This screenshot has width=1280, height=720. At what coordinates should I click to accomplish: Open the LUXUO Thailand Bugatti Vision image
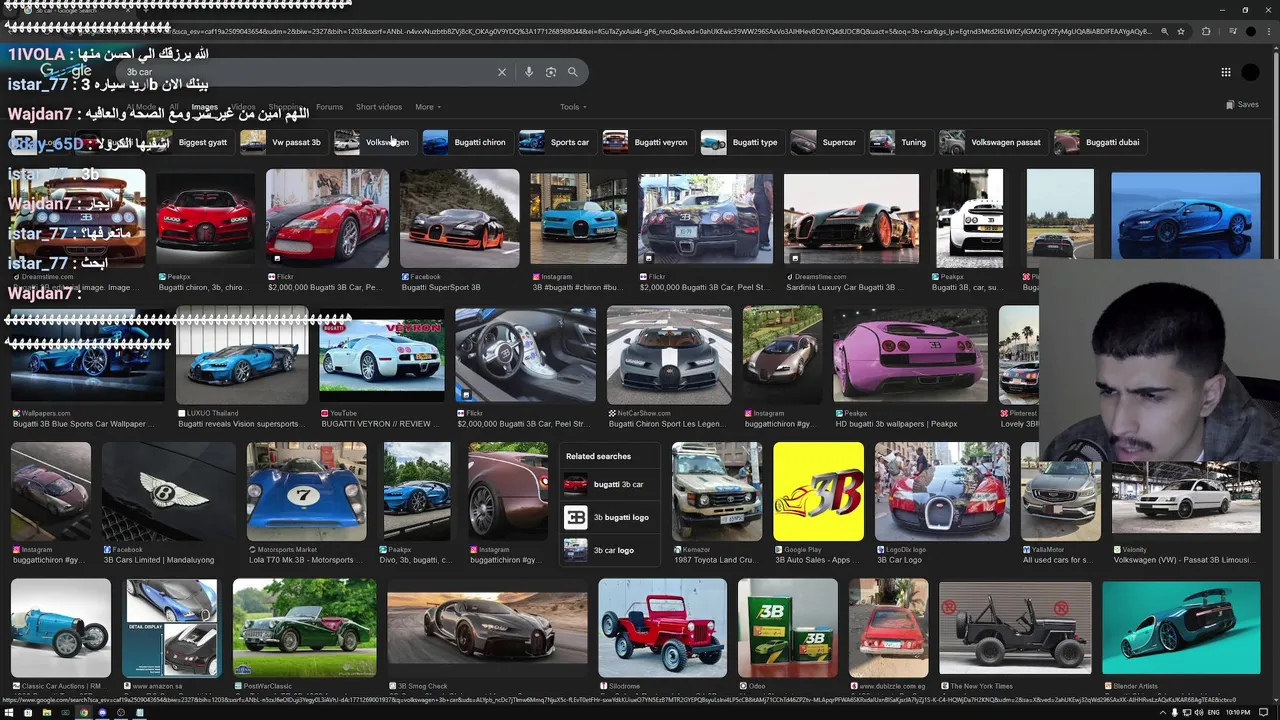pyautogui.click(x=242, y=355)
